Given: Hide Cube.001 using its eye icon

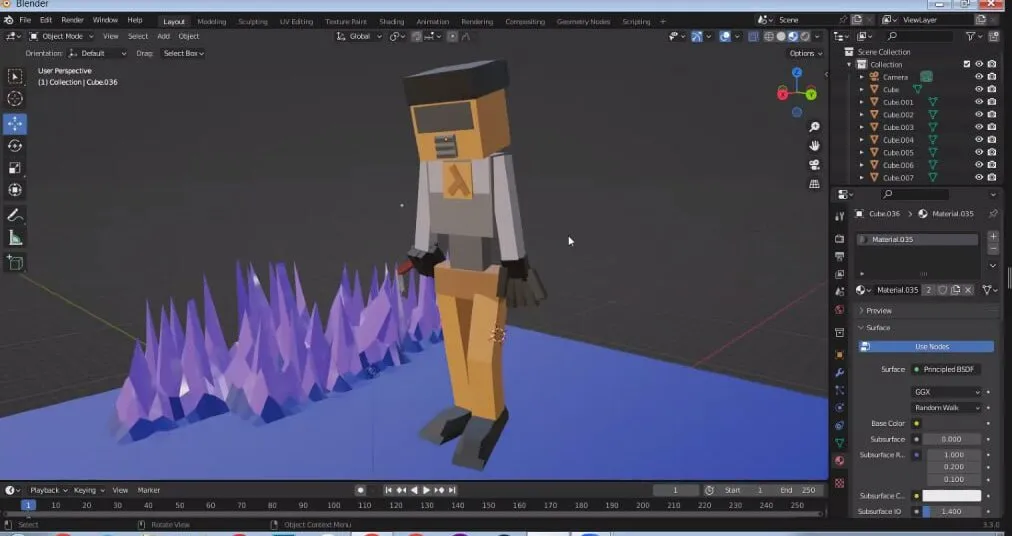Looking at the screenshot, I should tap(979, 102).
